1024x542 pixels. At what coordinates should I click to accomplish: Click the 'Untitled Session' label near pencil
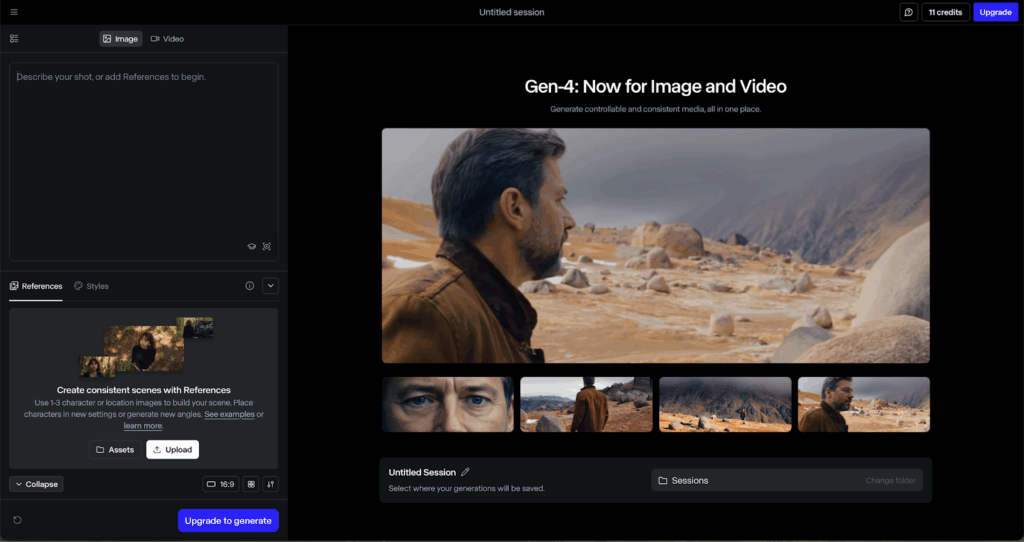422,472
